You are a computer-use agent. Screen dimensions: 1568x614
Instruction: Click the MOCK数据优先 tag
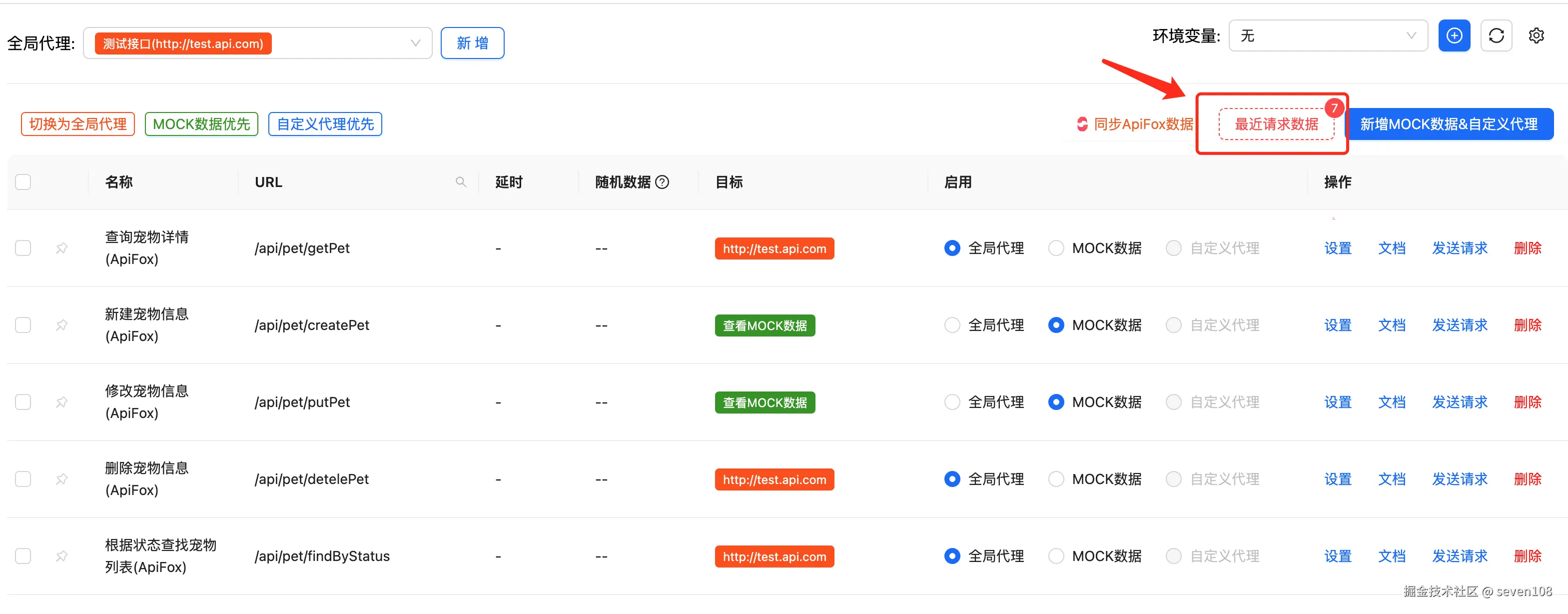tap(201, 124)
